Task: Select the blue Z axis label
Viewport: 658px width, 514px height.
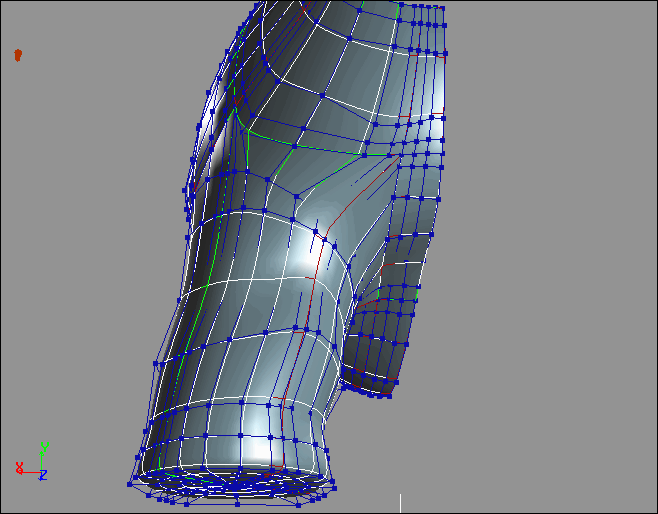Action: point(43,475)
